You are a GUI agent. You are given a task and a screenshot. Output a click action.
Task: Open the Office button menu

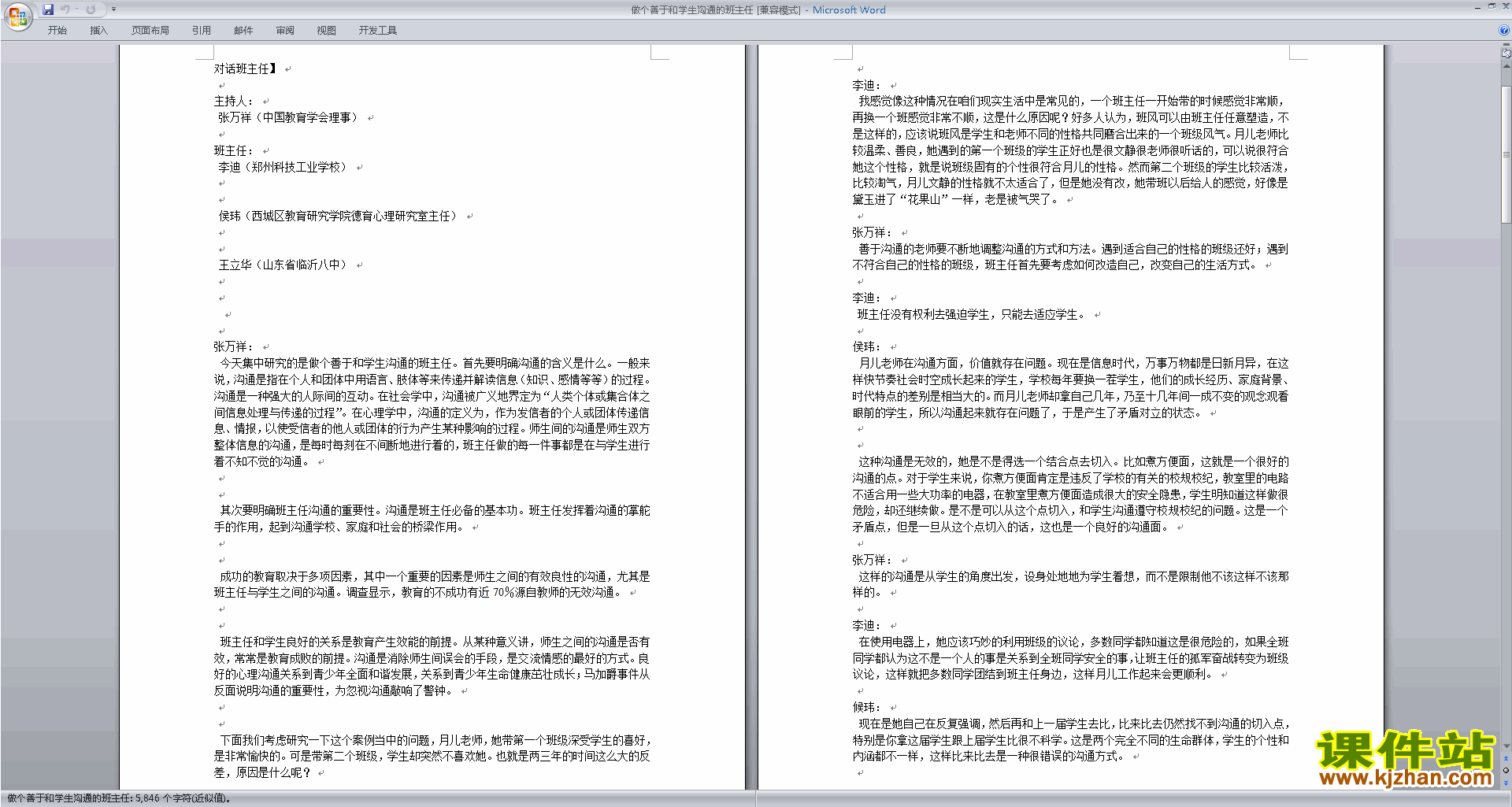(x=17, y=16)
